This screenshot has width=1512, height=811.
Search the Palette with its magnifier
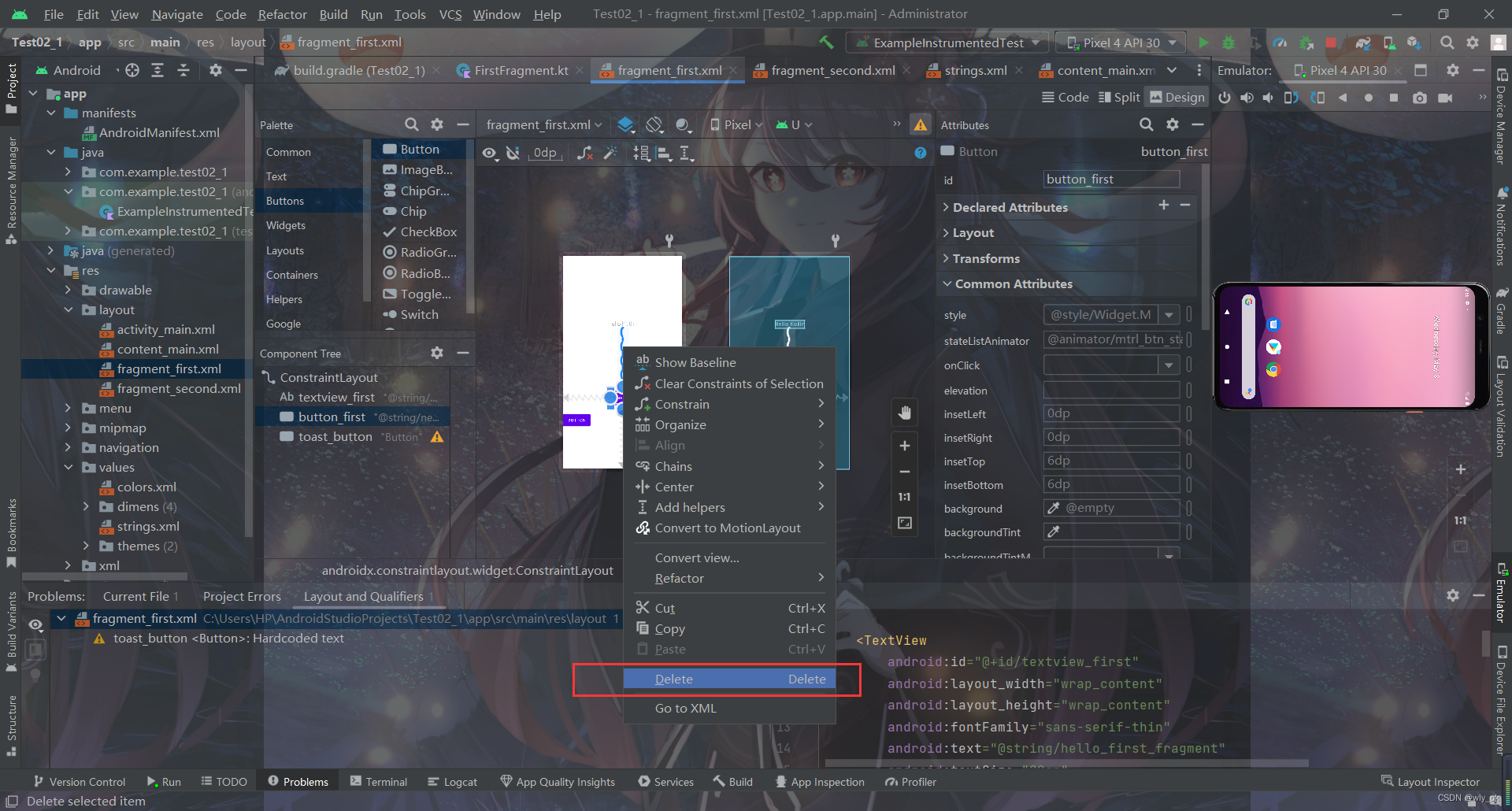click(x=411, y=124)
